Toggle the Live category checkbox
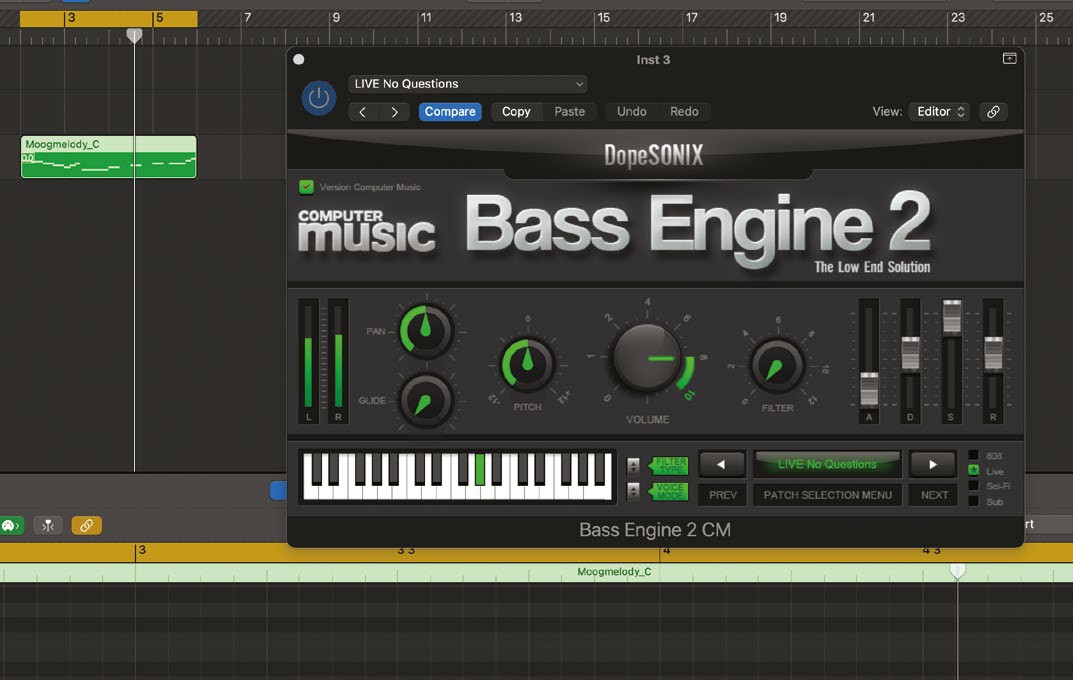The width and height of the screenshot is (1073, 680). click(x=973, y=471)
